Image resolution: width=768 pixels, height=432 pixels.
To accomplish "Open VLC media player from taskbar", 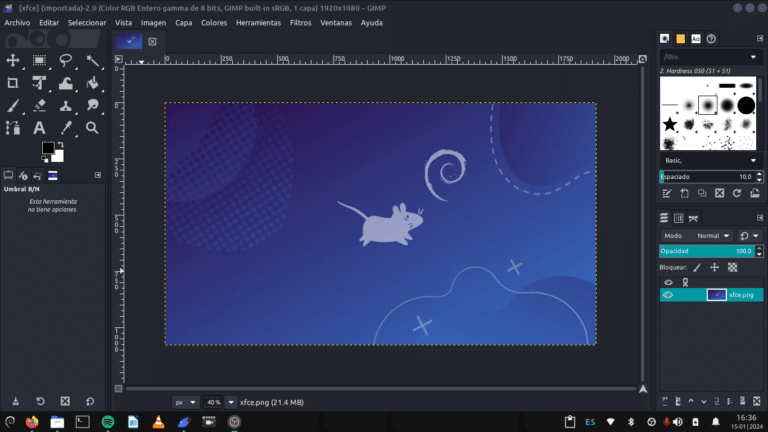I will tap(158, 422).
